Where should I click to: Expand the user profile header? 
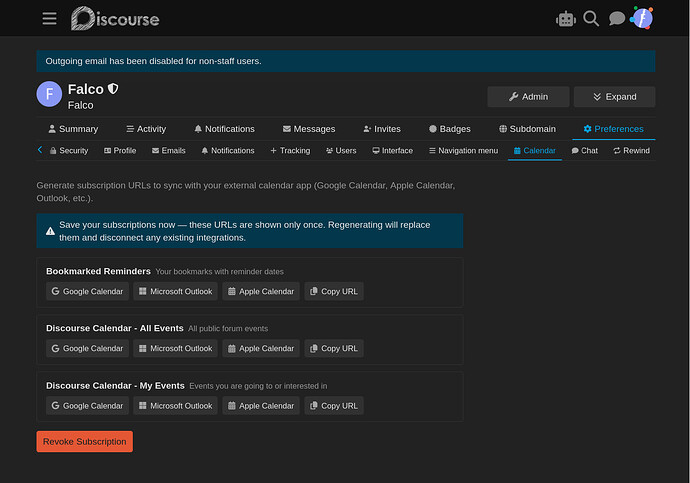[x=614, y=97]
